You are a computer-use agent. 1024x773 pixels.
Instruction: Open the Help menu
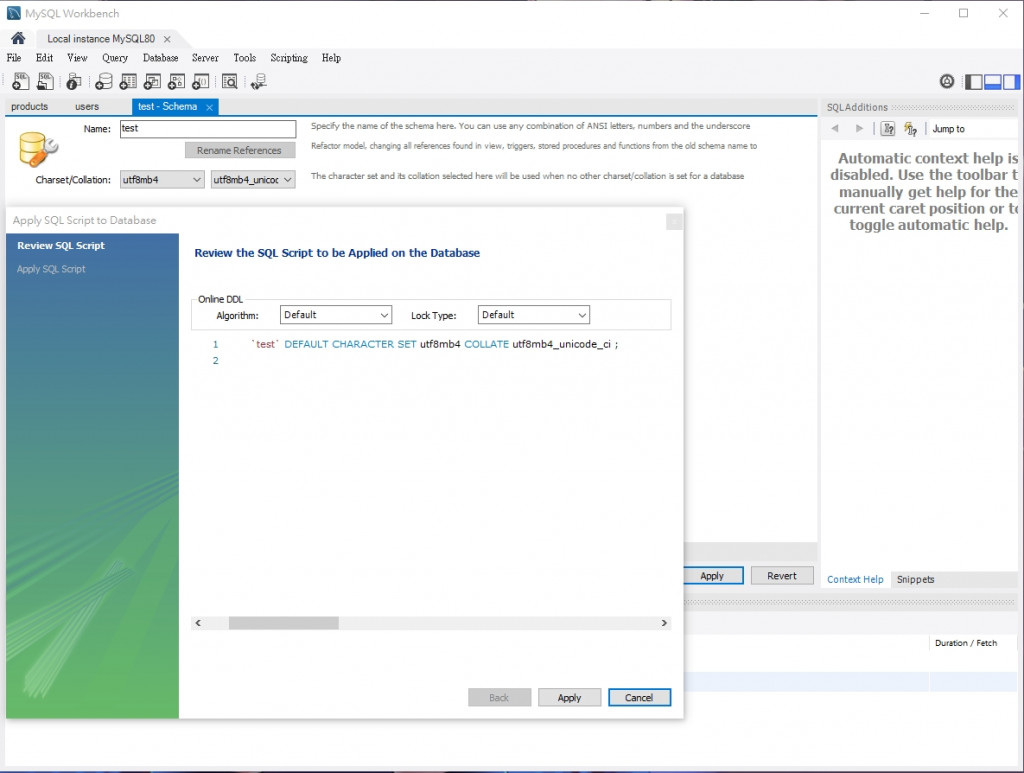(x=331, y=57)
